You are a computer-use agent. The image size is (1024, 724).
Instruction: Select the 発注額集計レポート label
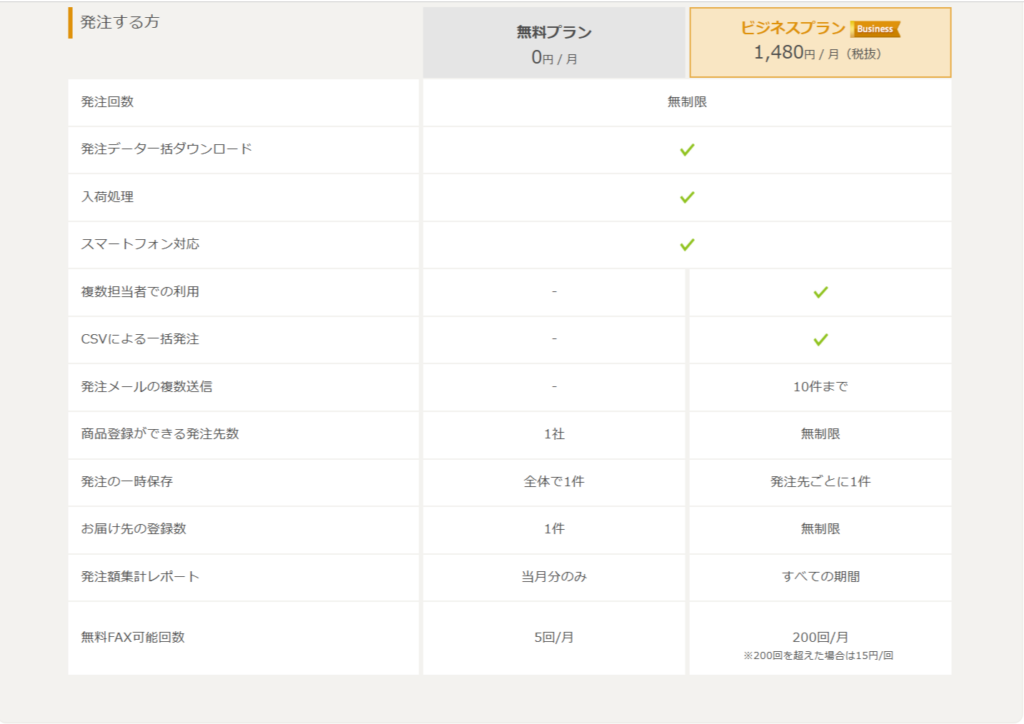(x=140, y=576)
